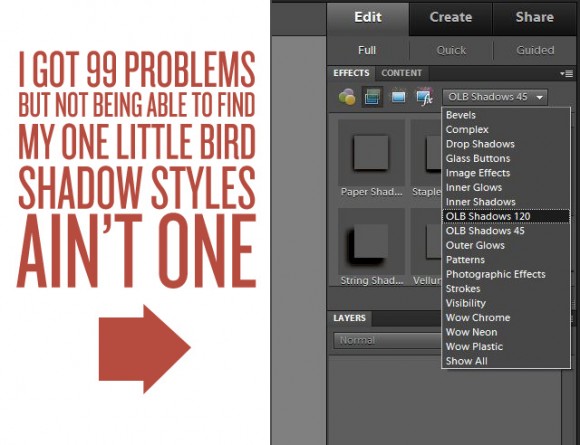The image size is (580, 445).
Task: Open the Effects panel flyout menu icon
Action: click(567, 73)
